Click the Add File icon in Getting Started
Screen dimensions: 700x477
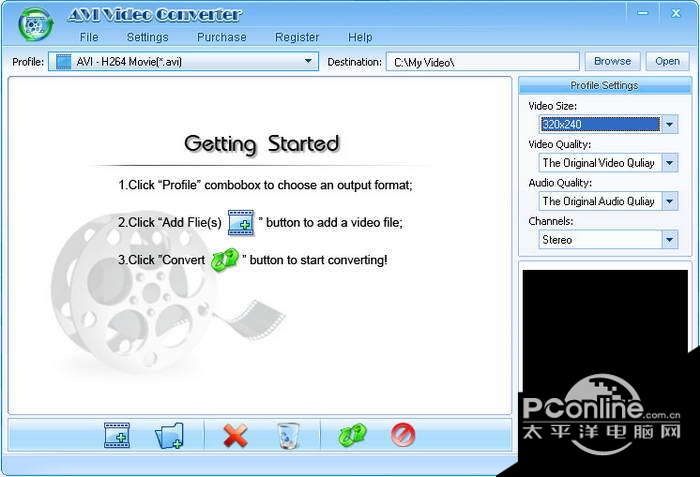[241, 222]
